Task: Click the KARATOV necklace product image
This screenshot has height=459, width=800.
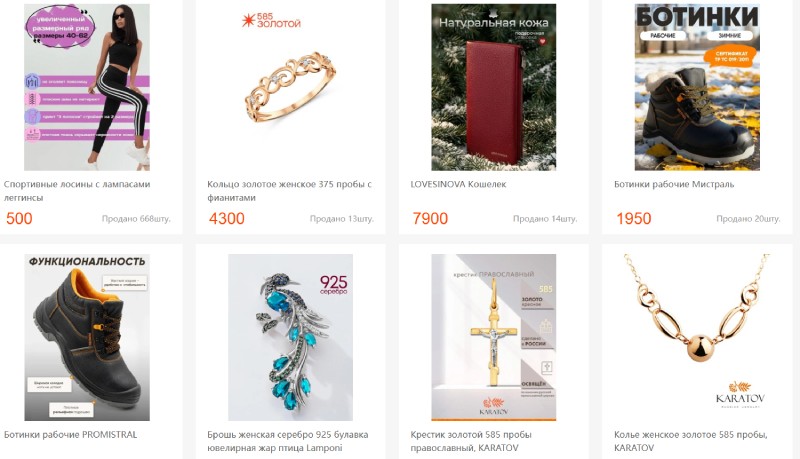Action: tap(697, 337)
